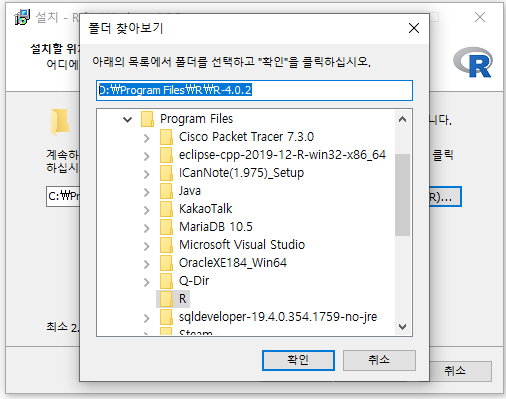The image size is (506, 399).
Task: Select the Cisco Packet Tracer 7.3.0 folder name
Action: coord(246,137)
